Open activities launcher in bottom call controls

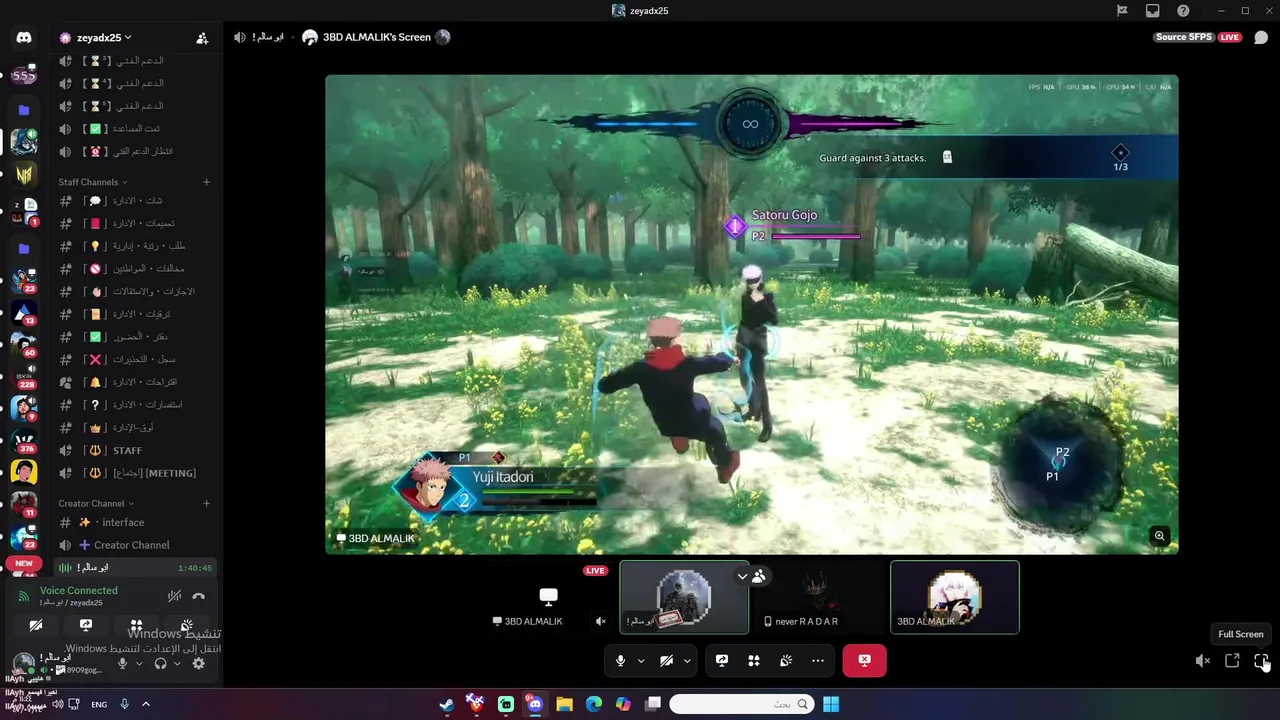click(x=754, y=660)
